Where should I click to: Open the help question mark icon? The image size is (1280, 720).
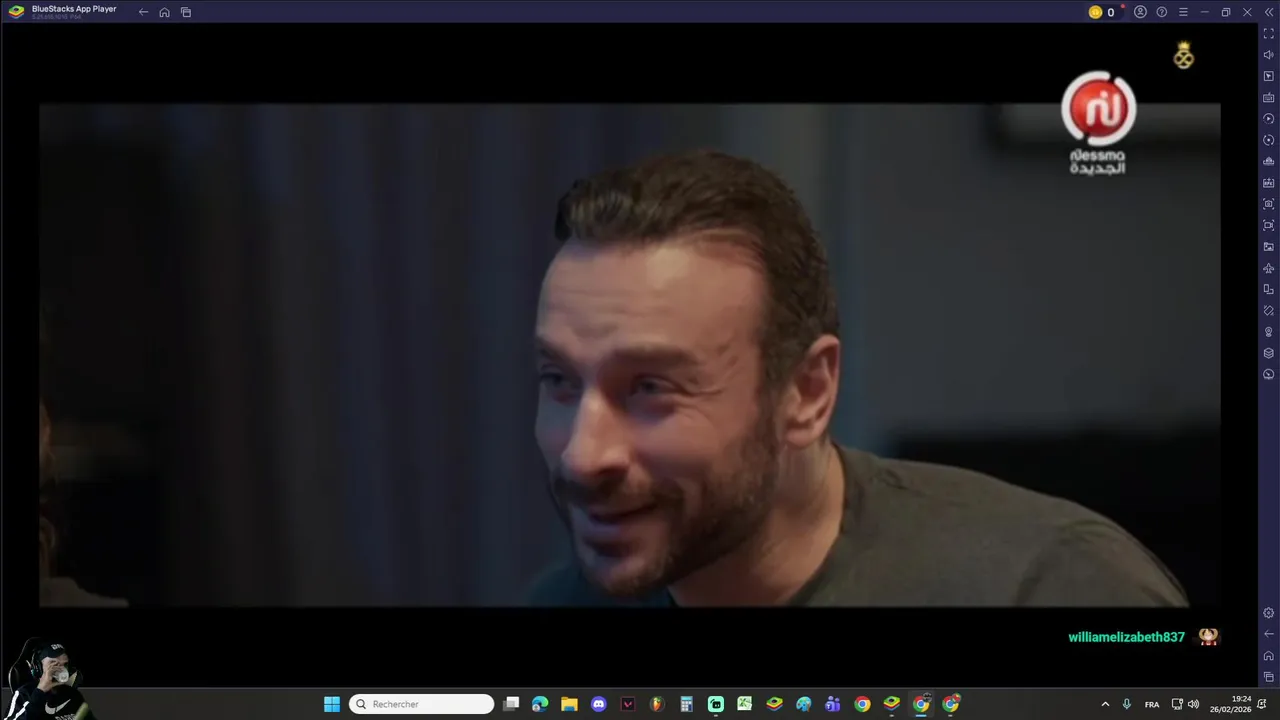tap(1162, 12)
